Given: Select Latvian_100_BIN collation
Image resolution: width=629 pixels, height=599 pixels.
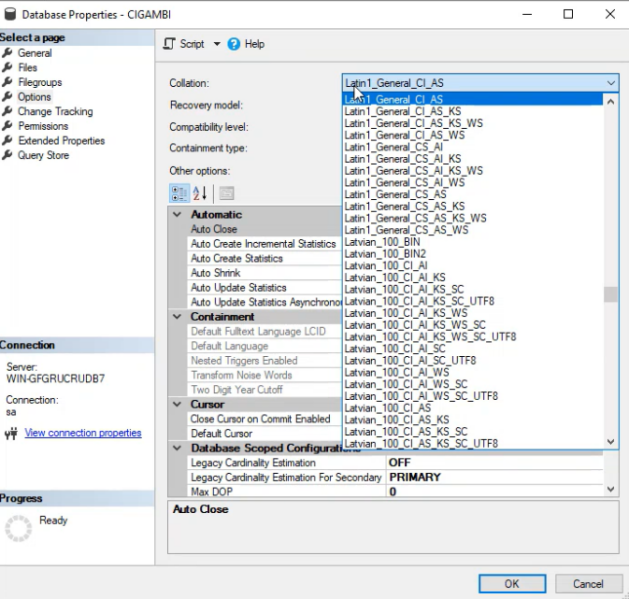Looking at the screenshot, I should pyautogui.click(x=473, y=242).
